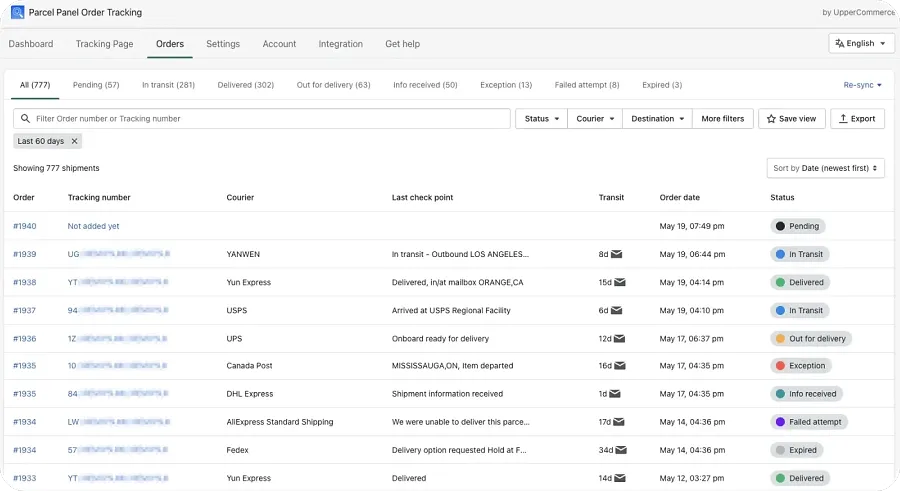
Task: Click the envelope icon in DHL Express row
Action: tap(615, 393)
